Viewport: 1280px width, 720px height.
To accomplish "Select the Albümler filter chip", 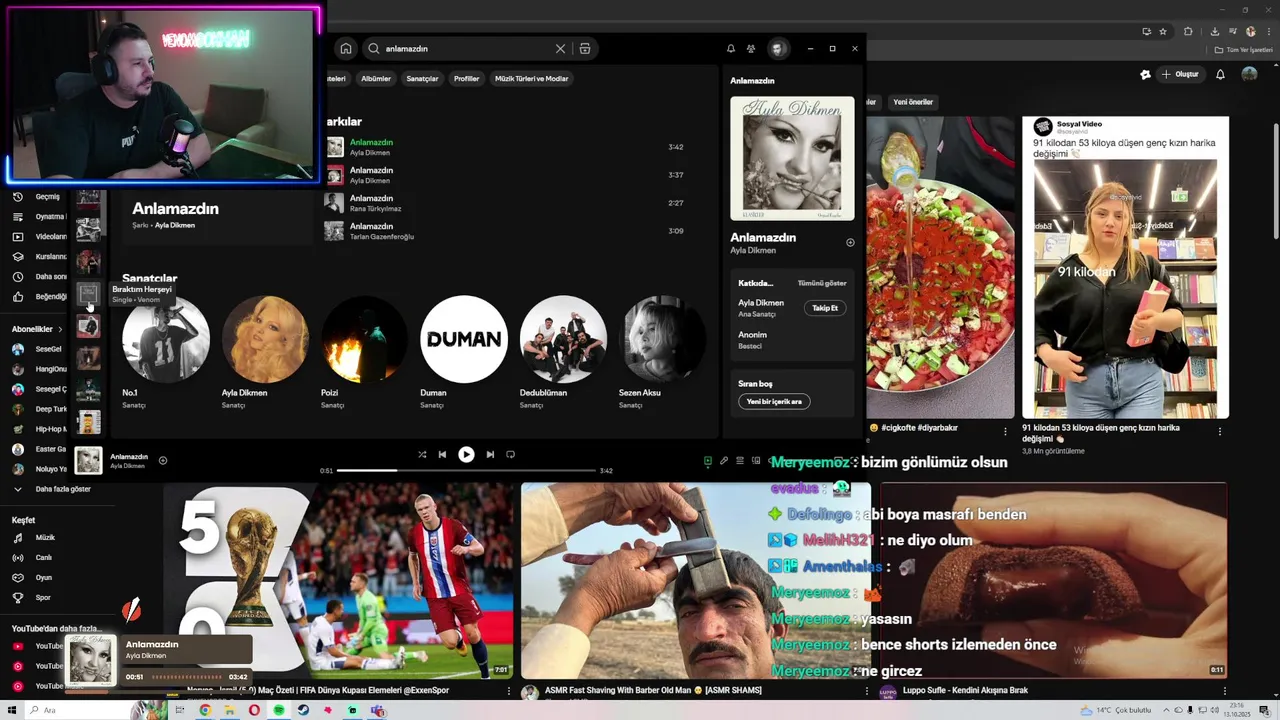I will 376,78.
